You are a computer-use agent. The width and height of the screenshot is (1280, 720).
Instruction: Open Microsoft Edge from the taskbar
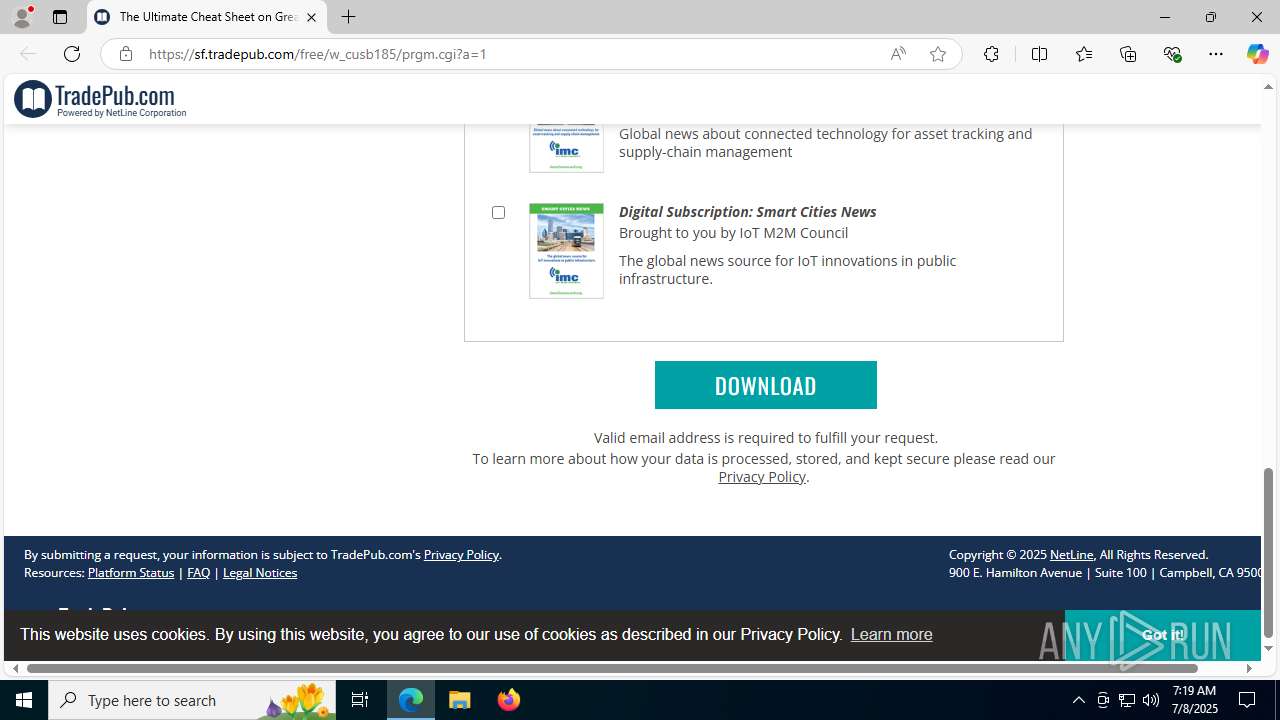(x=411, y=700)
